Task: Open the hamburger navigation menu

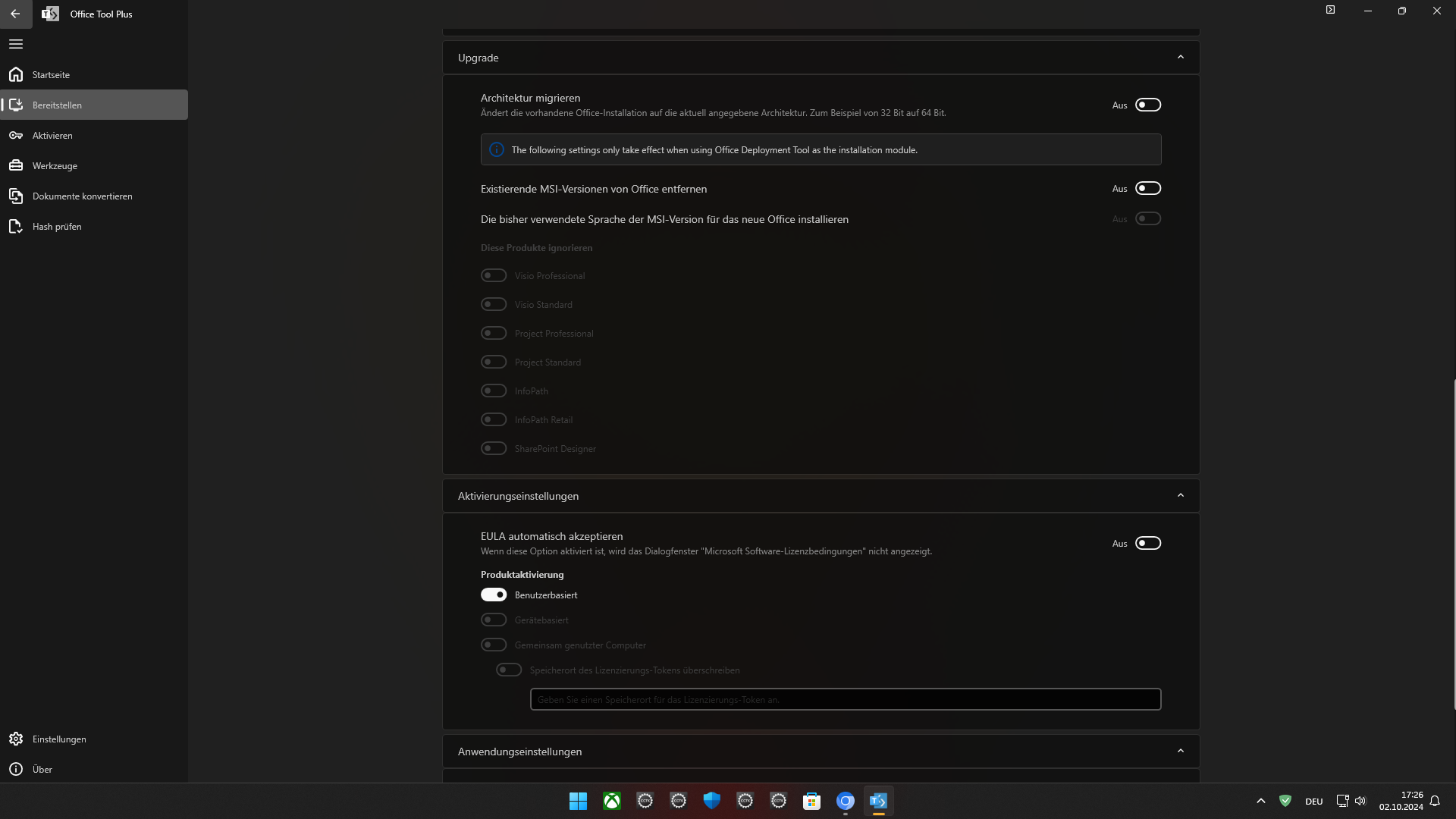Action: point(16,44)
